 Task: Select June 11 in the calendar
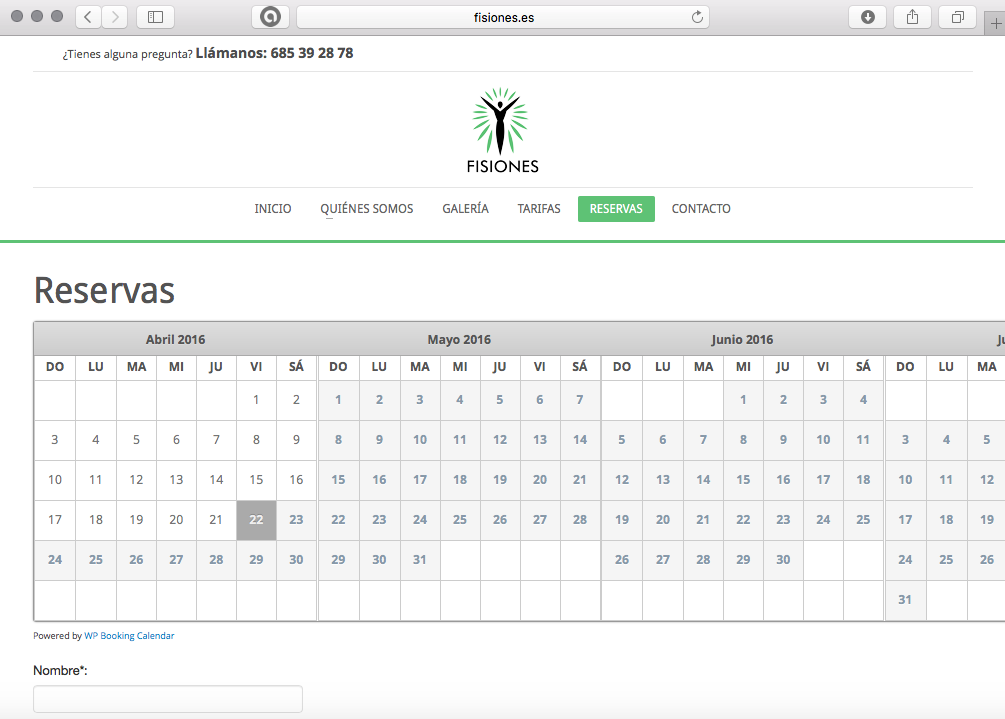pos(863,440)
